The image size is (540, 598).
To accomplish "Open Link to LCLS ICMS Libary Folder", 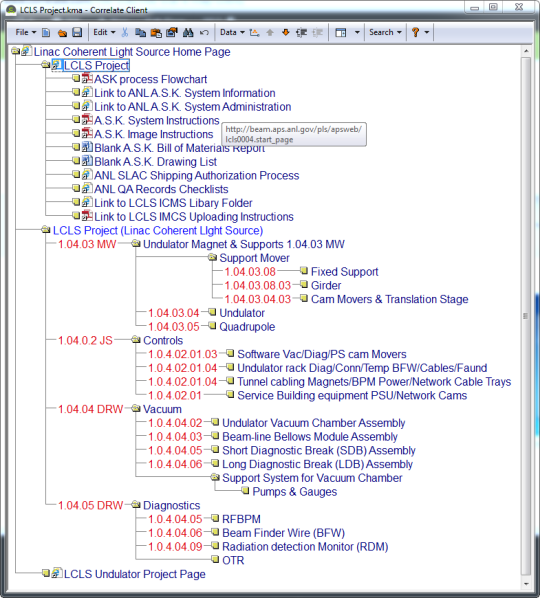I will [x=173, y=203].
